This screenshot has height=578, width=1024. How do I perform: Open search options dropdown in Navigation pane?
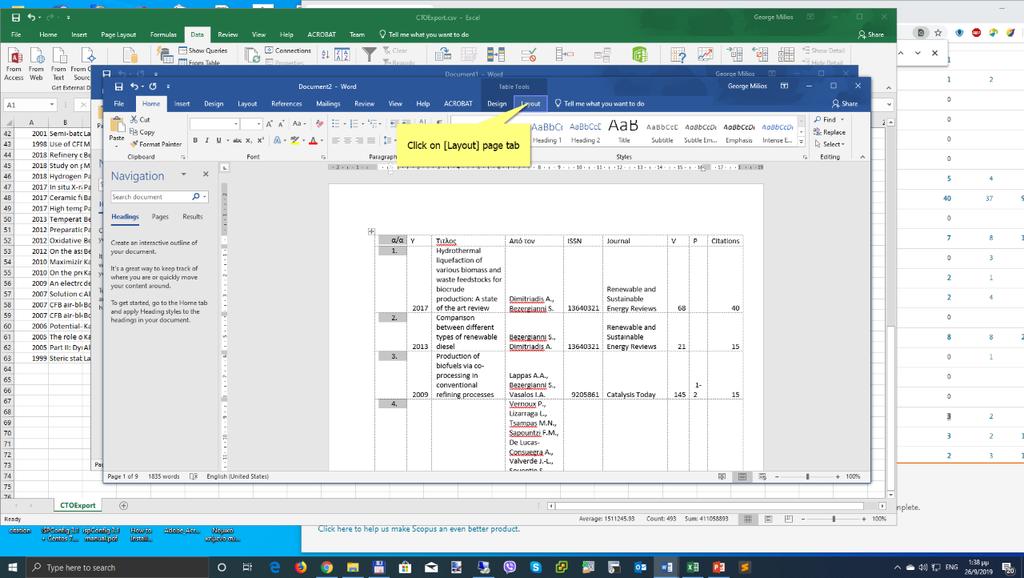(205, 197)
